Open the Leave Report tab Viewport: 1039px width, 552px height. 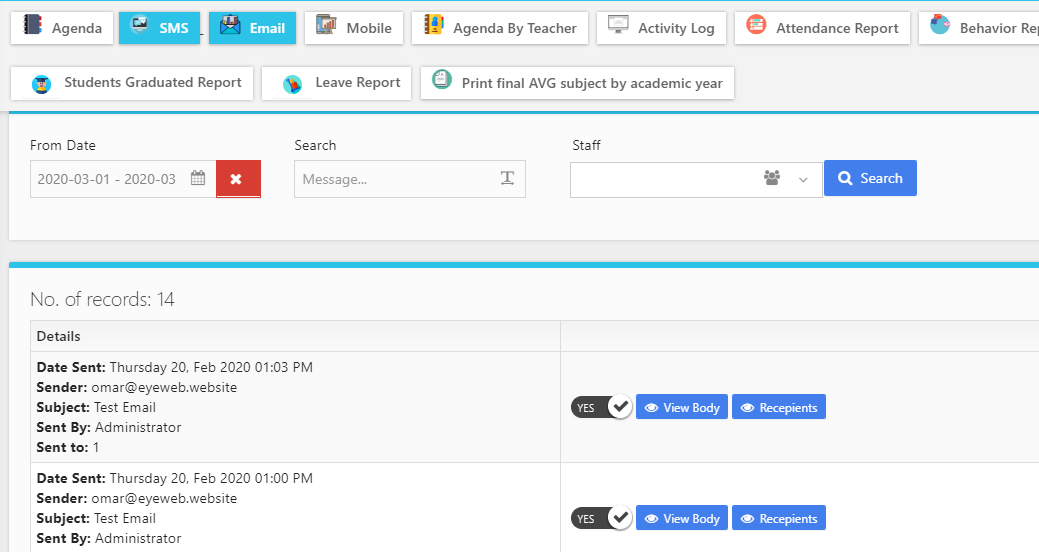coord(337,83)
